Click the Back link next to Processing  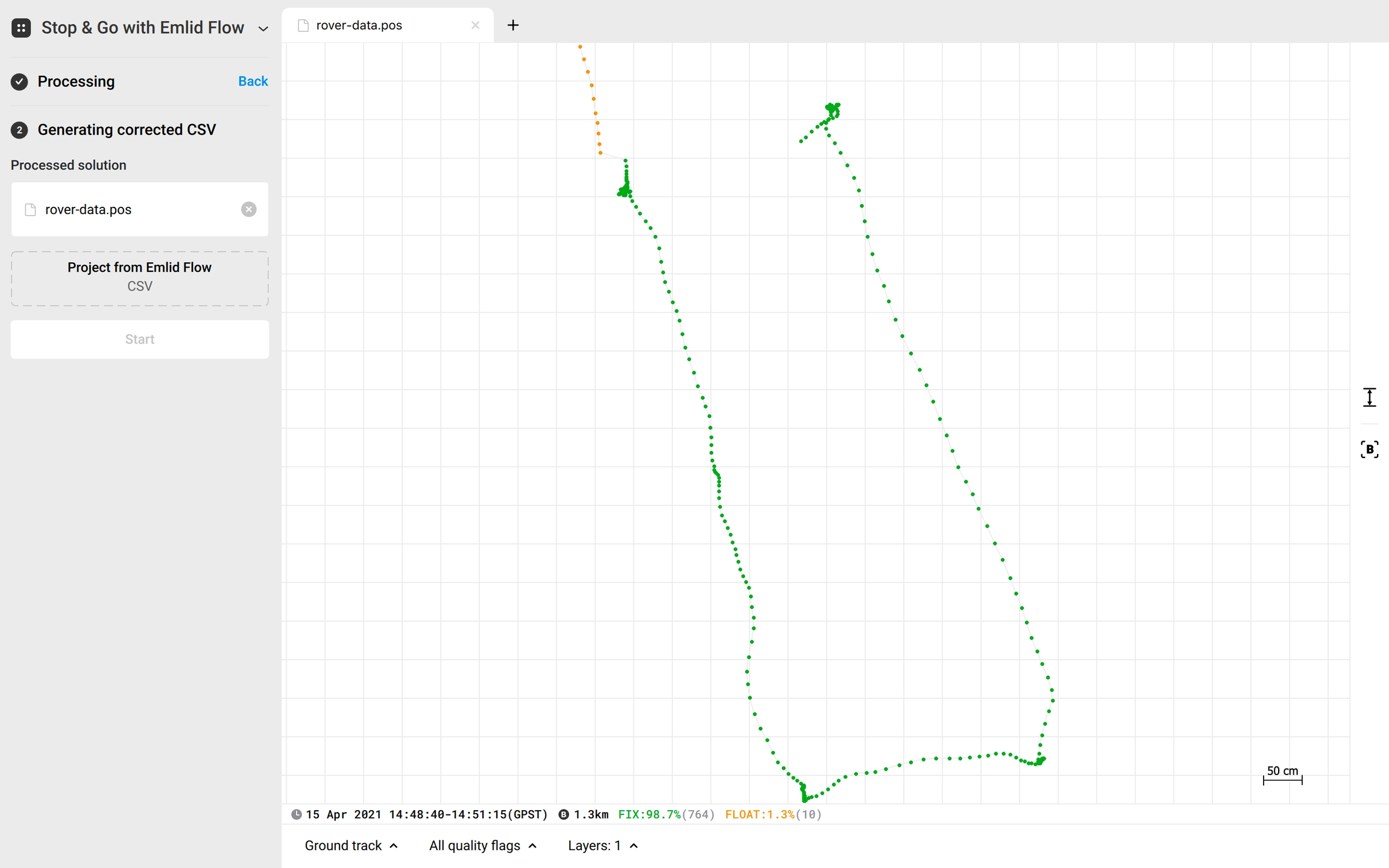tap(253, 81)
